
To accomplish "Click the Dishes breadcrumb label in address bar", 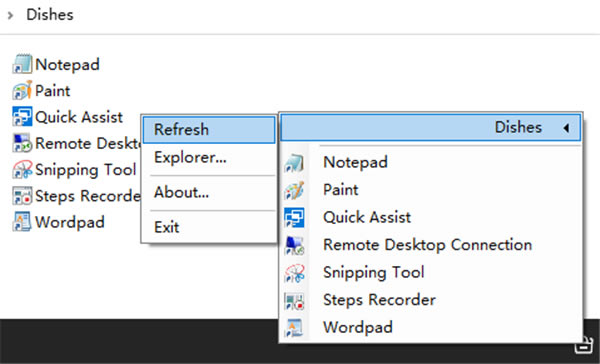I will click(50, 15).
